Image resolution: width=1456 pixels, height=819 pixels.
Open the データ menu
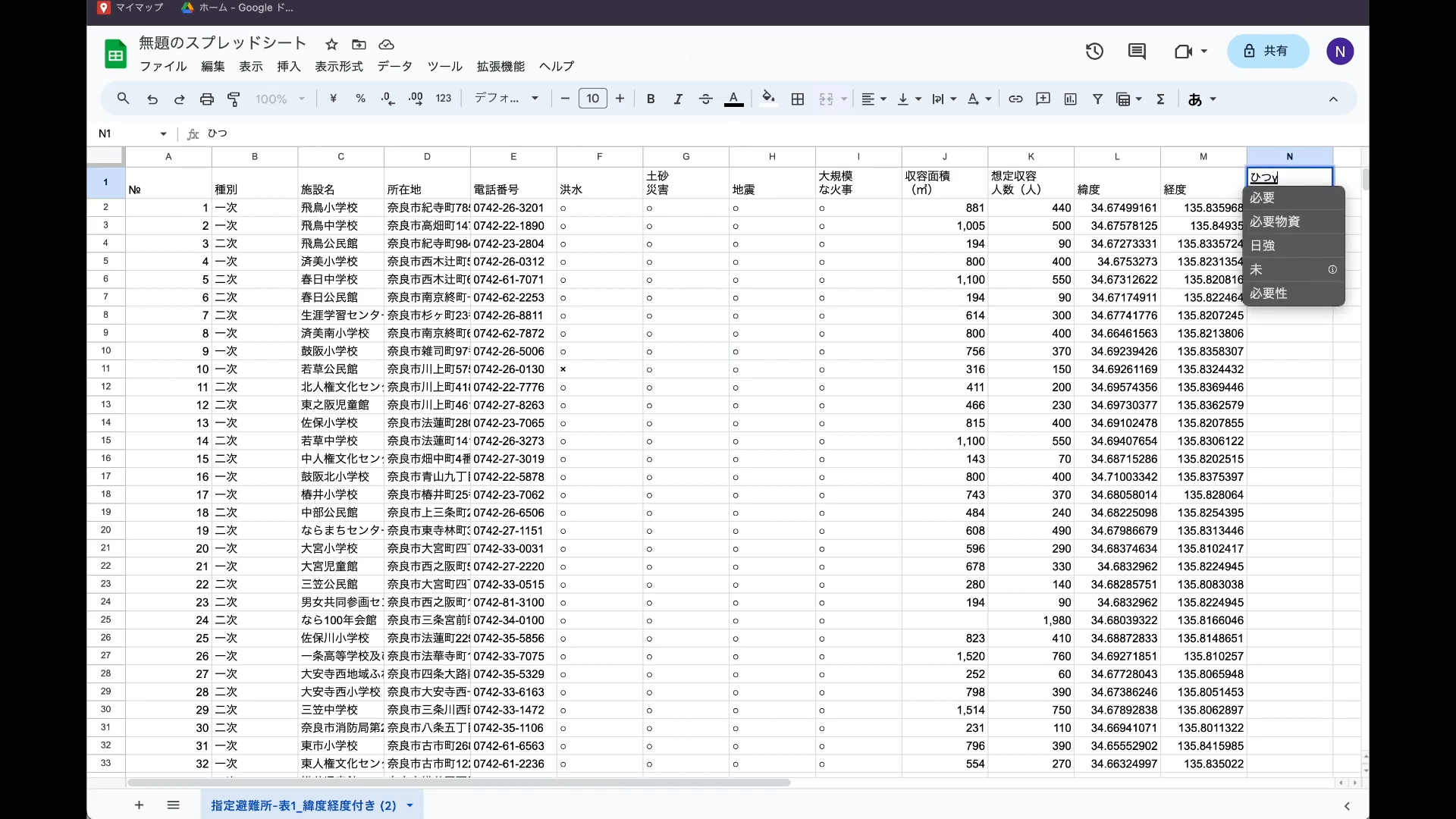tap(395, 67)
